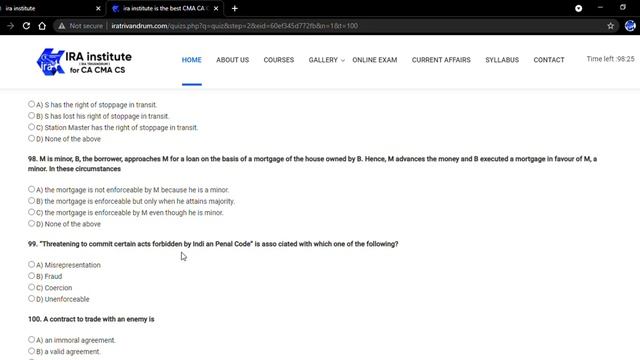The height and width of the screenshot is (360, 640).
Task: Expand the GALLERY dropdown menu
Action: point(323,60)
